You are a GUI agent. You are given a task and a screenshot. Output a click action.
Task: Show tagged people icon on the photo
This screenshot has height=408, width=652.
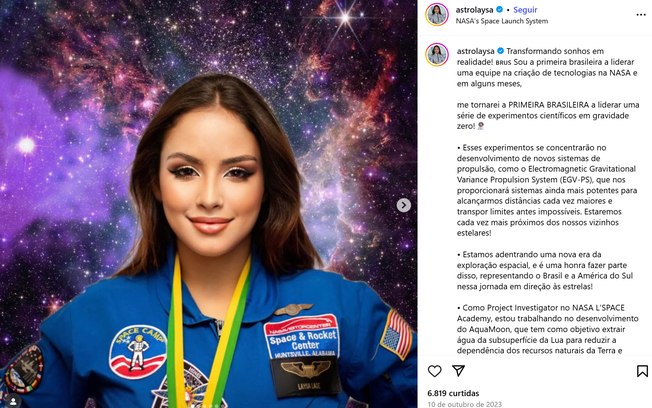point(13,401)
